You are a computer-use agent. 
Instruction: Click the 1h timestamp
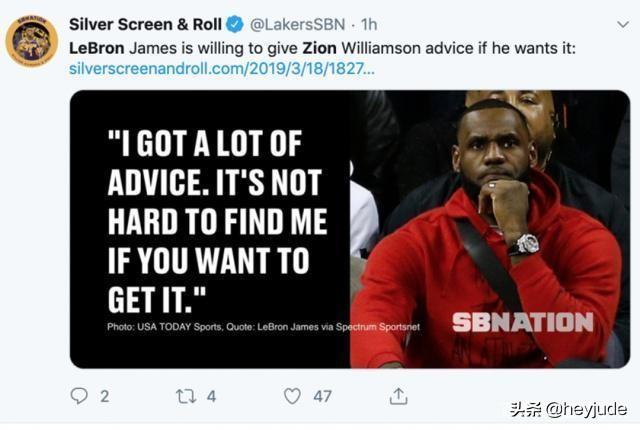click(367, 24)
